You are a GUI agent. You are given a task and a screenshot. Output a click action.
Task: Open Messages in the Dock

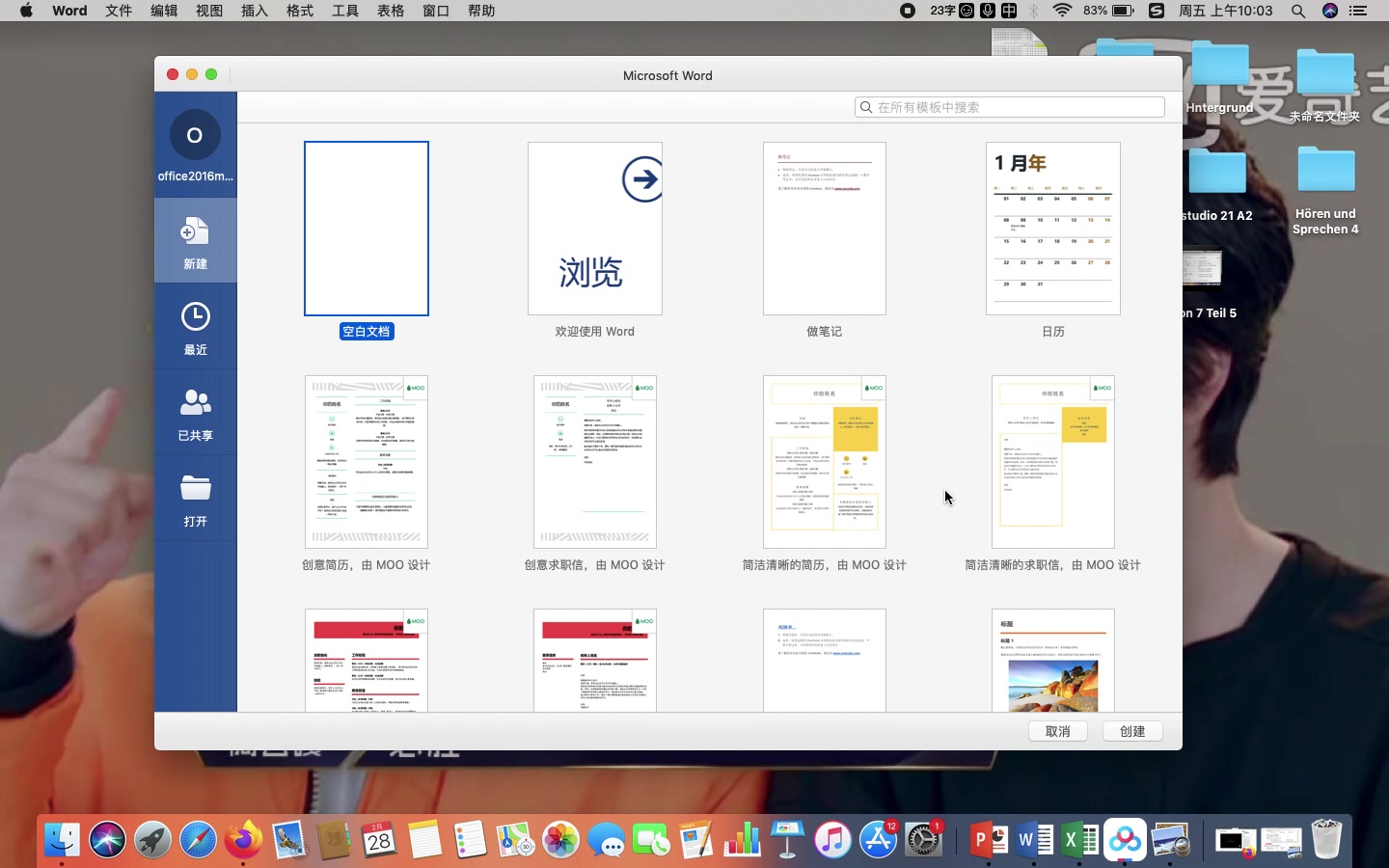(x=606, y=842)
